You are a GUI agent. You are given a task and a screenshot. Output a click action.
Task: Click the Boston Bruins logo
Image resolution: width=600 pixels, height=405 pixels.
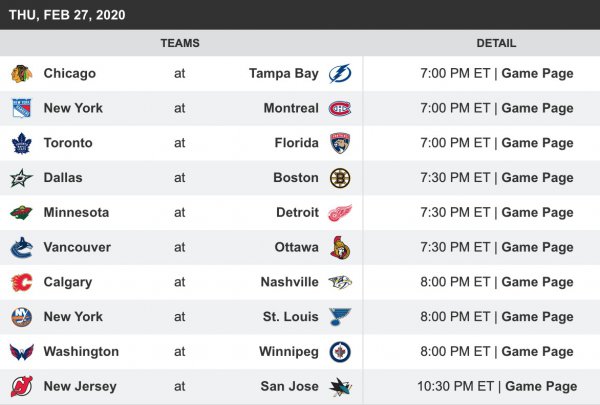point(340,178)
